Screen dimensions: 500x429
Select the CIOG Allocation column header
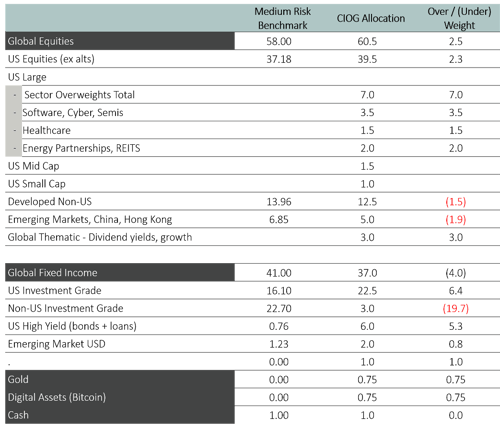click(371, 18)
